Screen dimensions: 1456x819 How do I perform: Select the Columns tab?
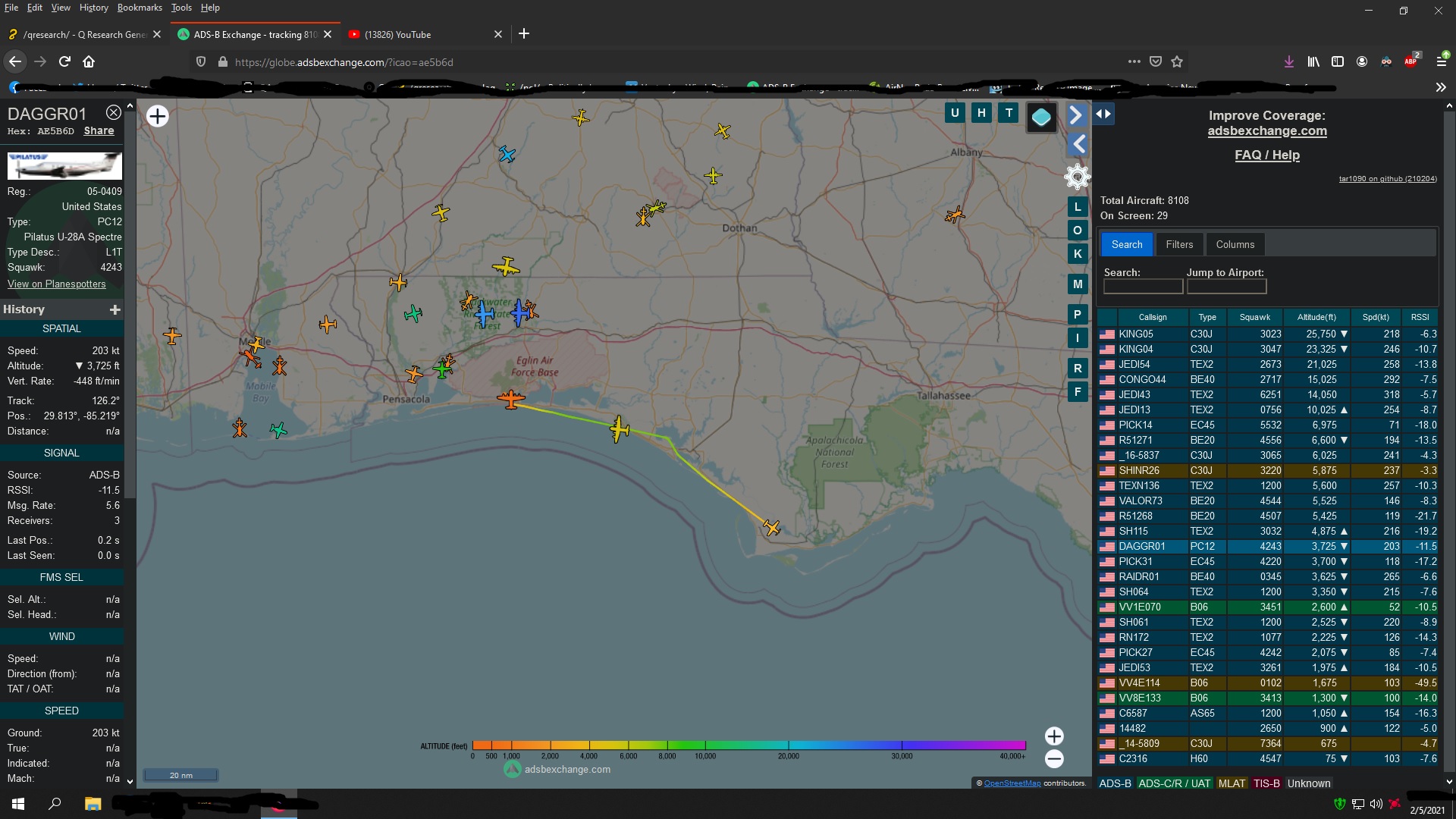pos(1235,244)
